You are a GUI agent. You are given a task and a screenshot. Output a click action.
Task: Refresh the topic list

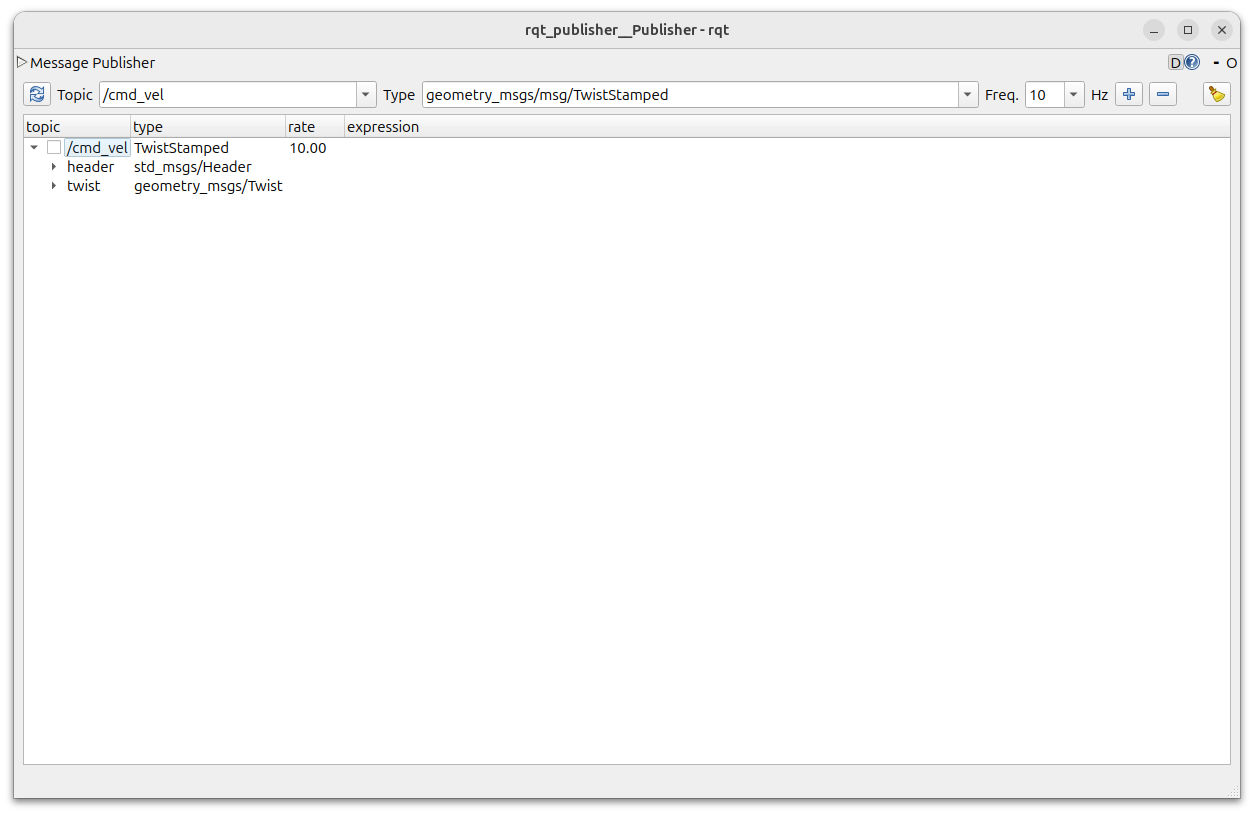(37, 95)
